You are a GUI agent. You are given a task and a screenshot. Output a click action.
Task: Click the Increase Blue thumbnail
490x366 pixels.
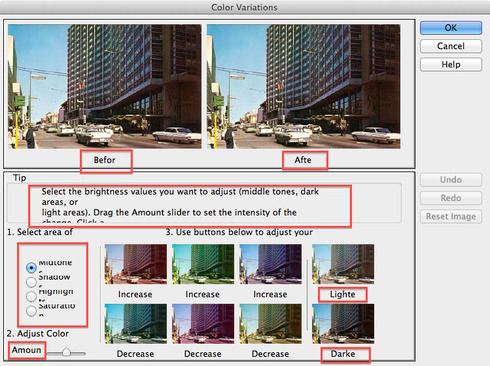pyautogui.click(x=271, y=264)
